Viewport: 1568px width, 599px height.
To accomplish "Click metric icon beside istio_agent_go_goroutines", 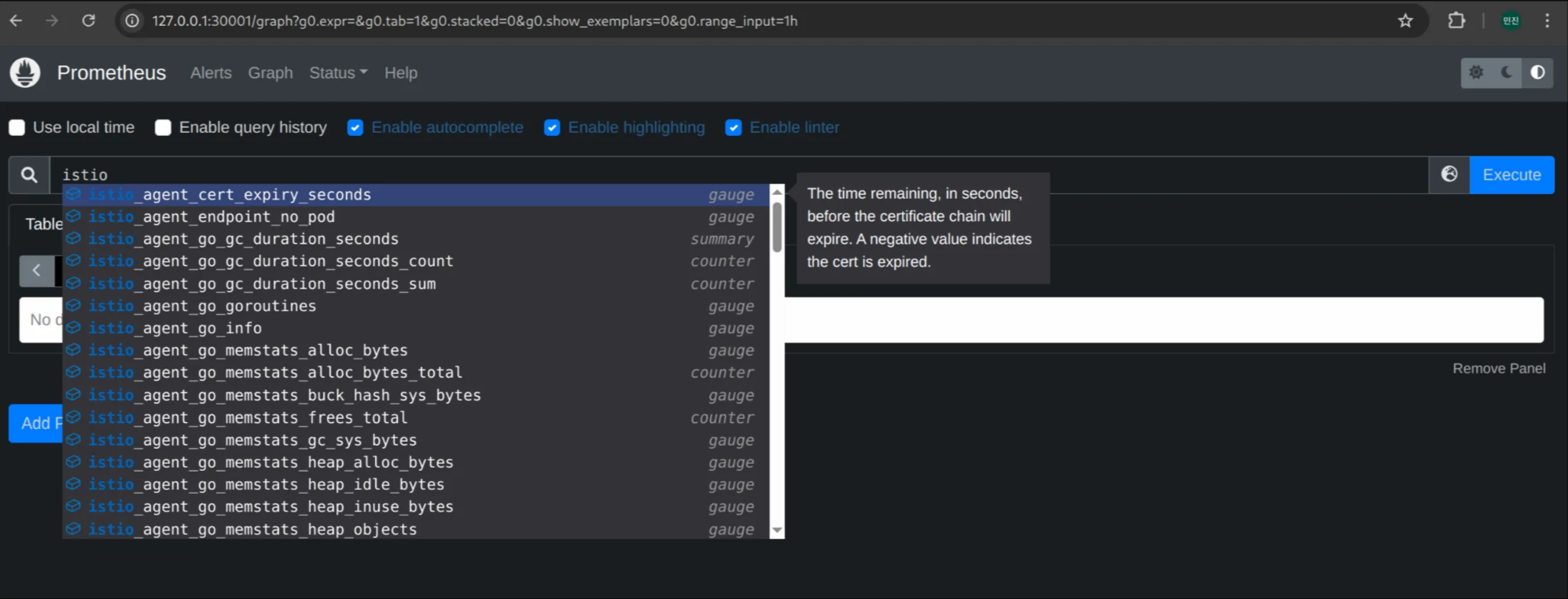I will pos(73,306).
